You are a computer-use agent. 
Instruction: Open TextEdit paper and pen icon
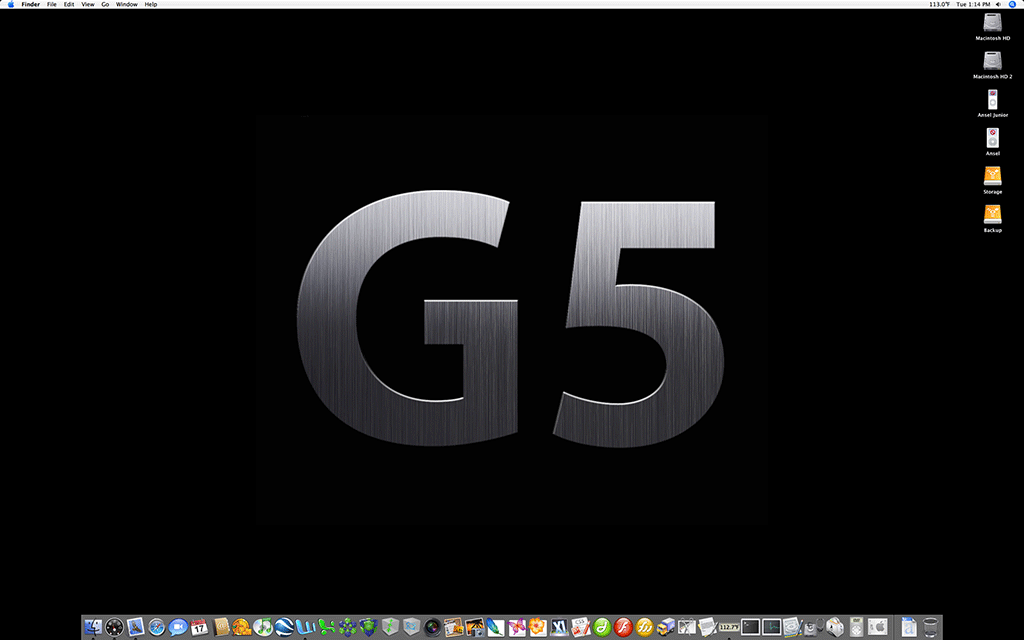(x=708, y=628)
